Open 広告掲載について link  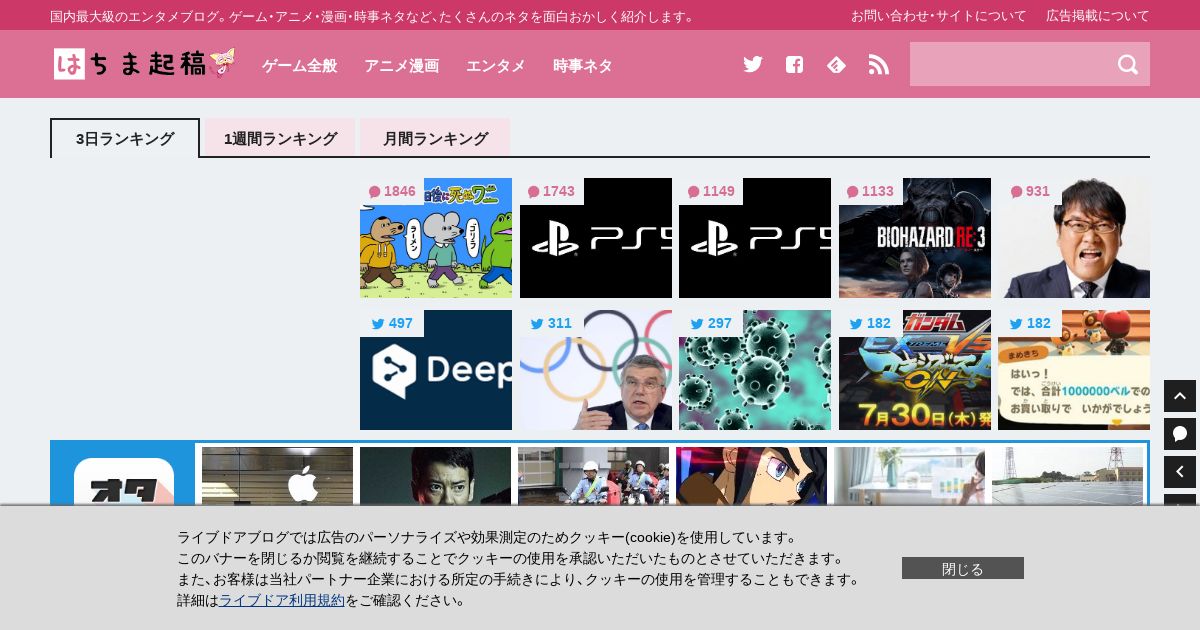click(1098, 15)
